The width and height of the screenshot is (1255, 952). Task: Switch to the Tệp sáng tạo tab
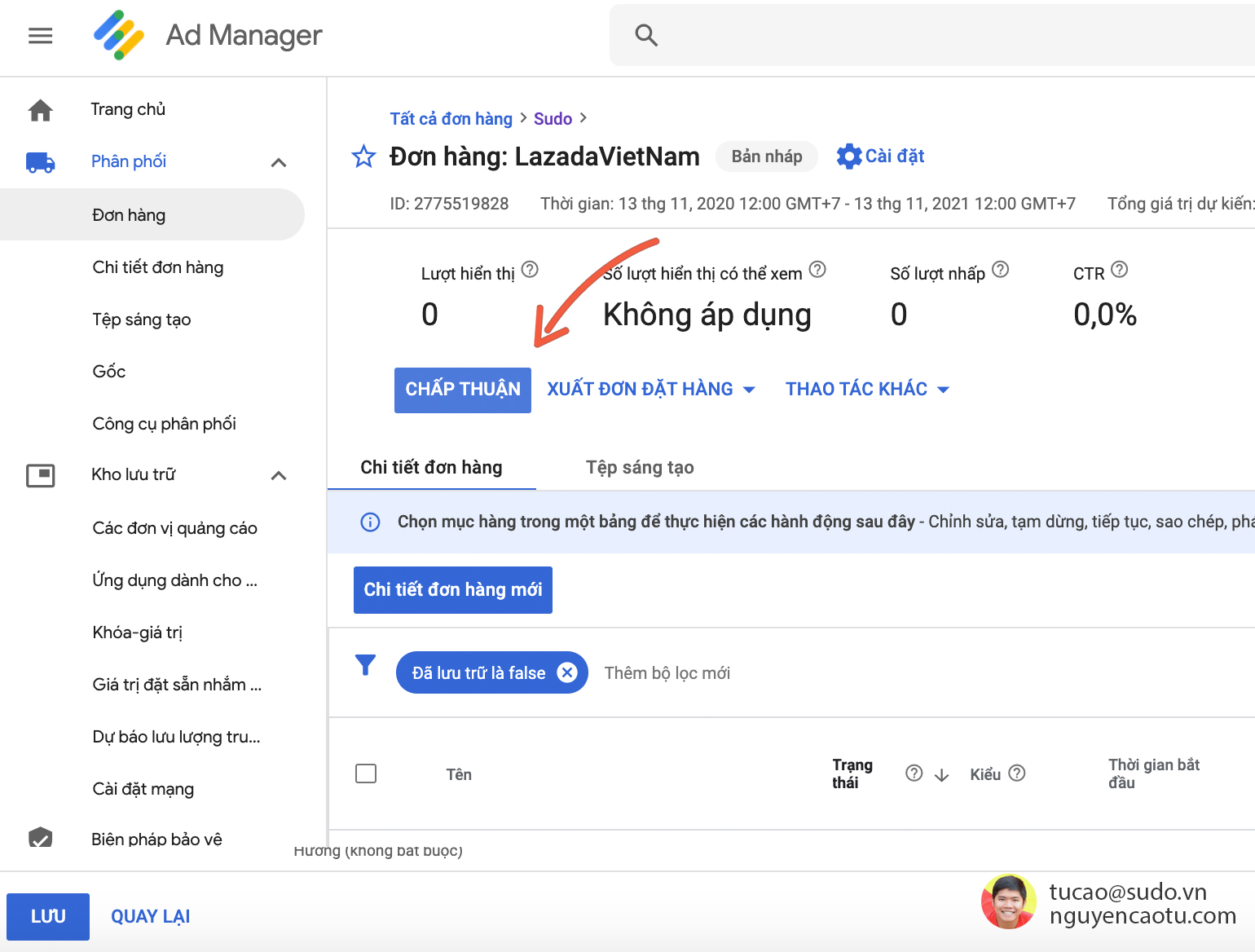[640, 467]
